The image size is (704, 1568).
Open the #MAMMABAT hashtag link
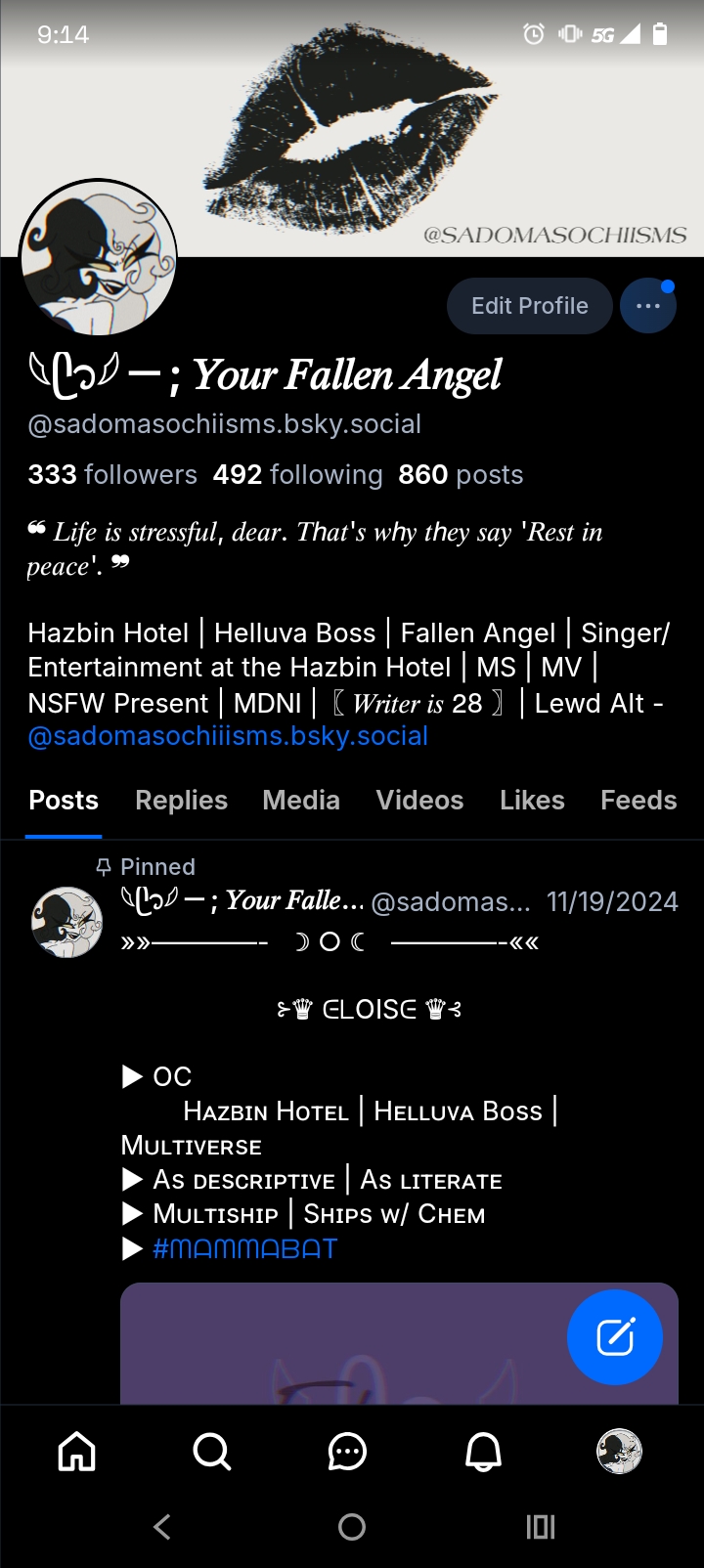[x=244, y=1248]
